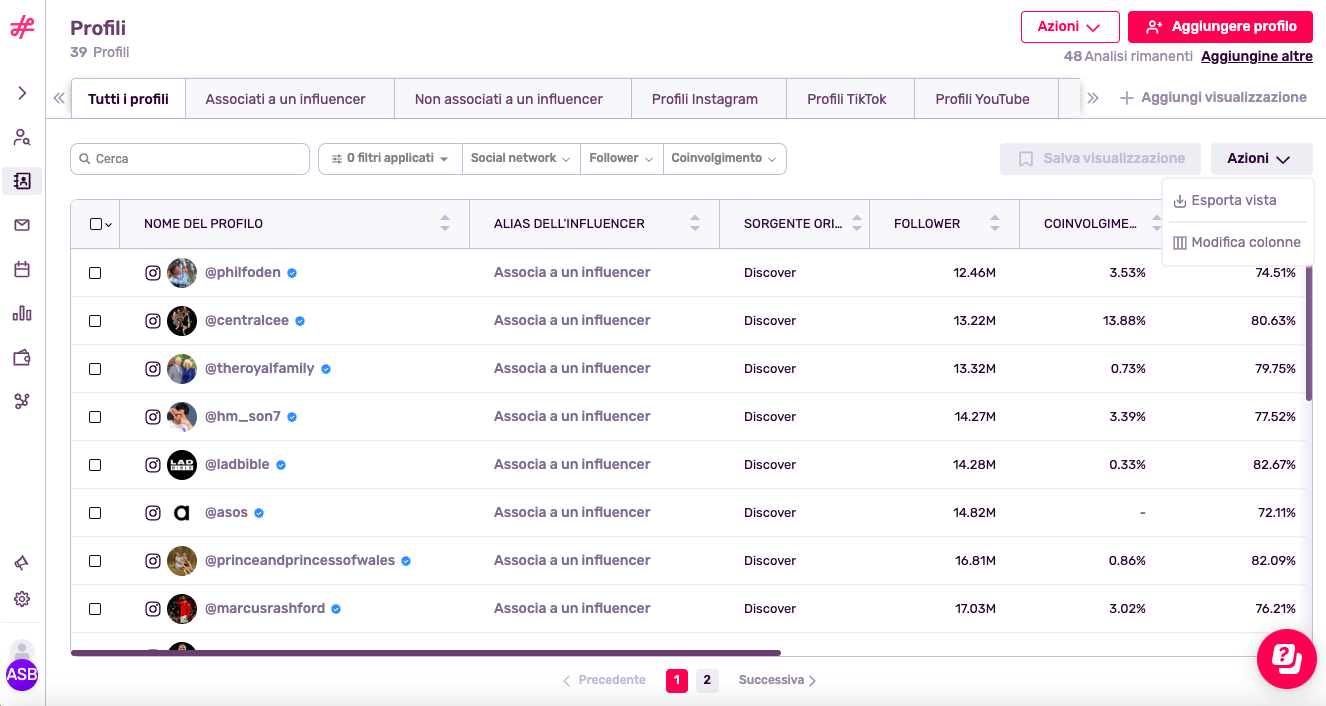Sort by Follower column arrows
Viewport: 1326px width, 706px height.
[x=995, y=224]
